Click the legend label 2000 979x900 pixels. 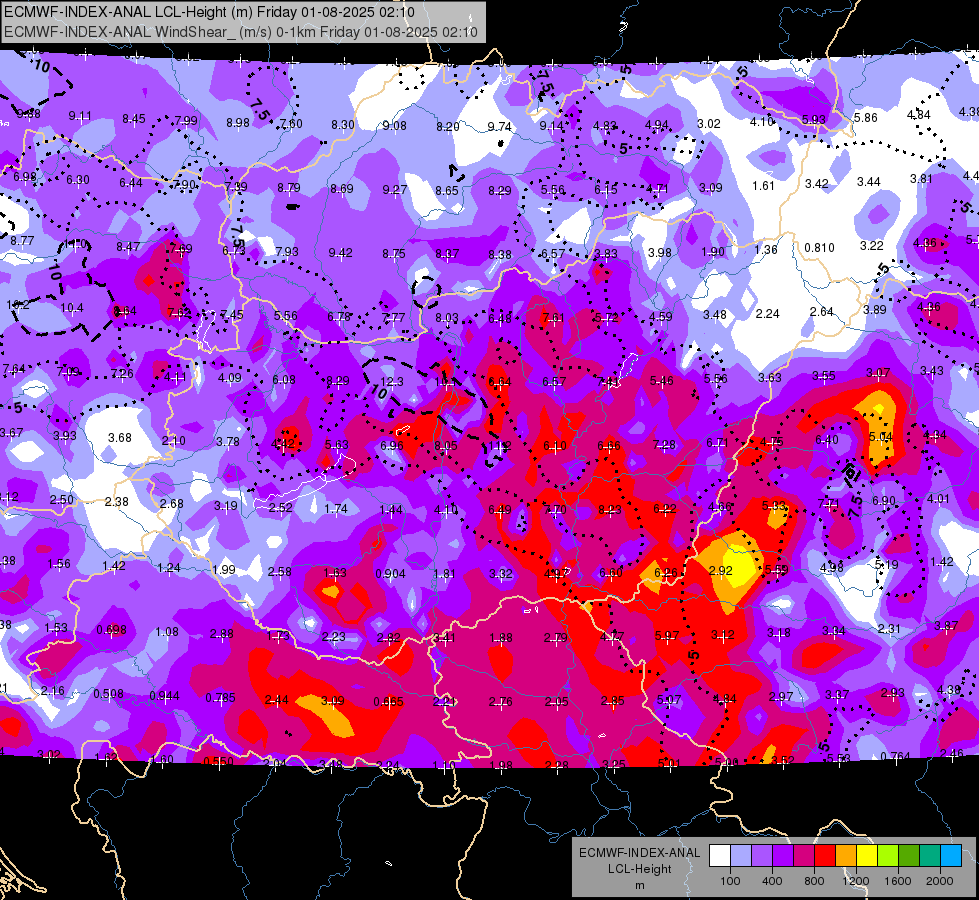coord(940,881)
